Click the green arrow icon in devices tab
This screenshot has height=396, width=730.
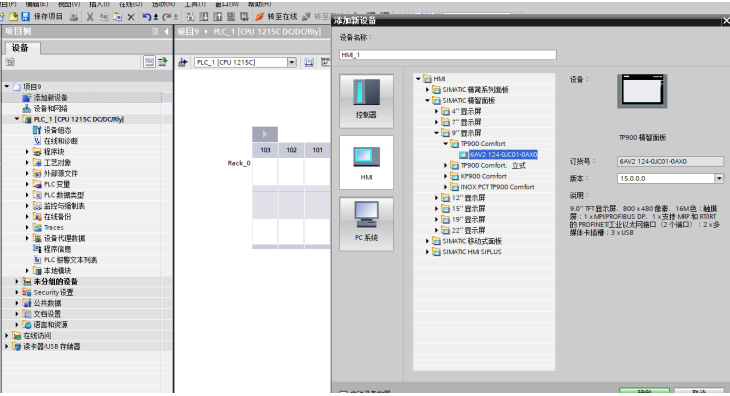162,61
